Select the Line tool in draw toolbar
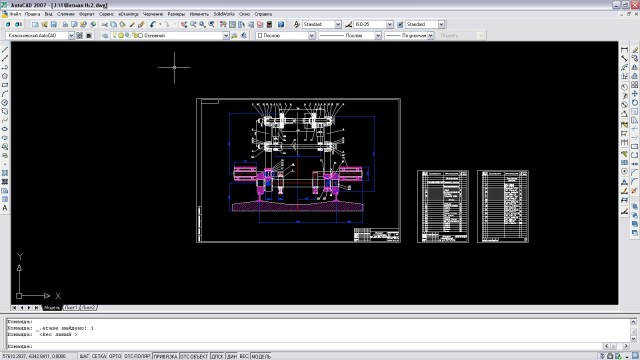Screen dimensions: 640x360 pyautogui.click(x=5, y=50)
